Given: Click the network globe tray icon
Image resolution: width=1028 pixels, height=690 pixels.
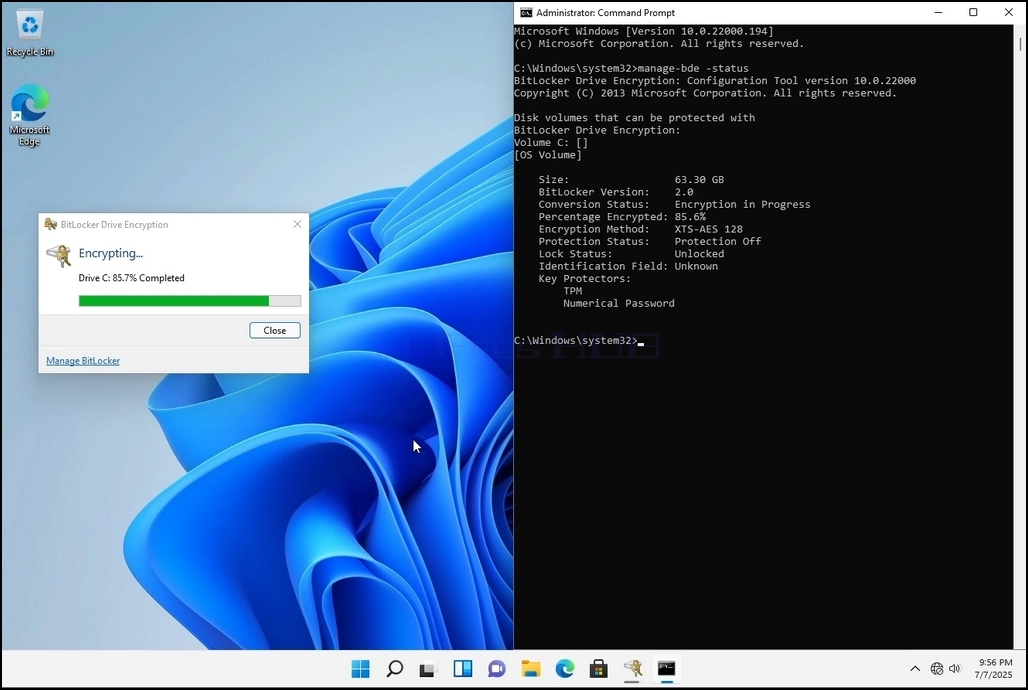Looking at the screenshot, I should point(936,668).
